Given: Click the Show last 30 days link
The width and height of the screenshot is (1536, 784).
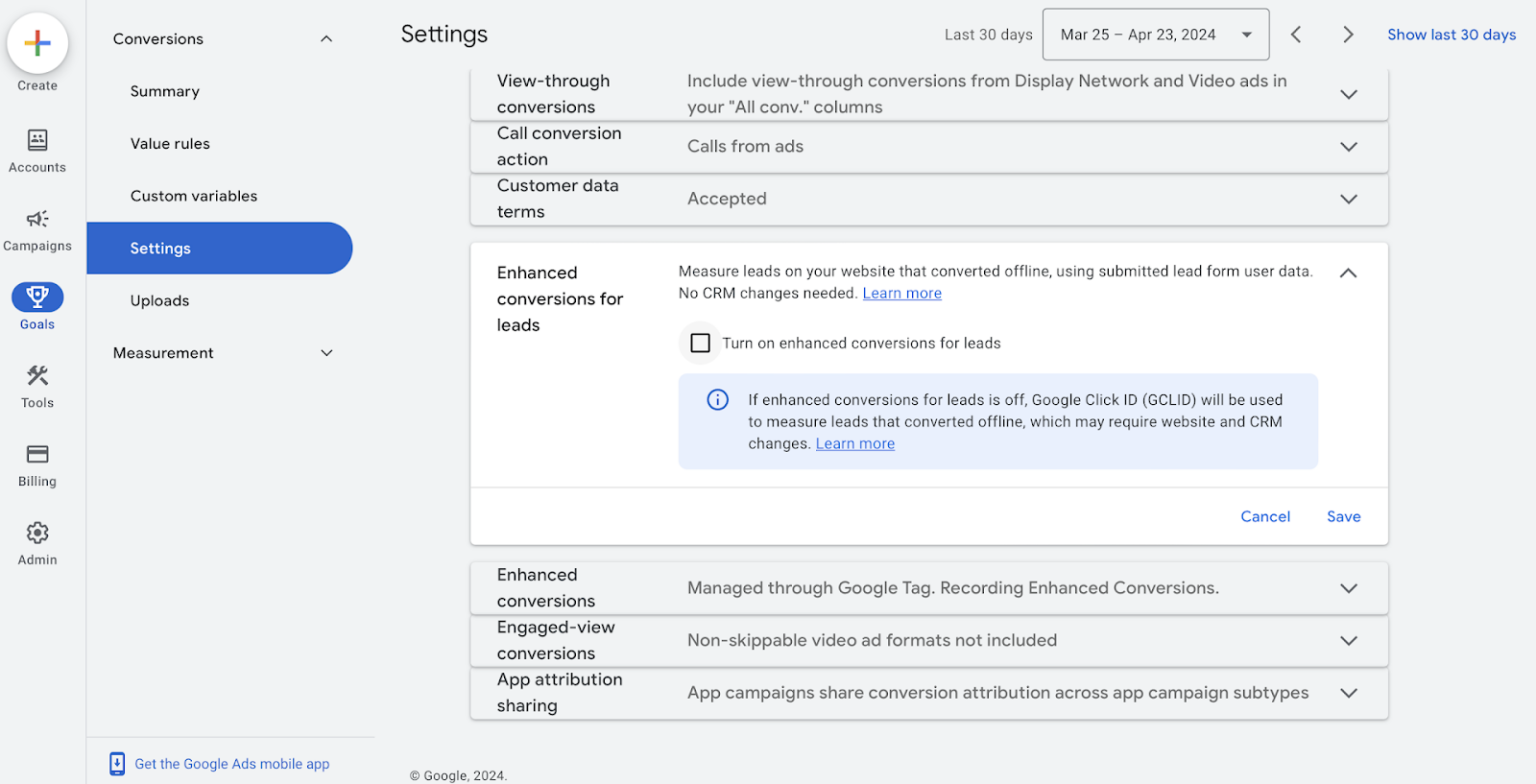Looking at the screenshot, I should pos(1451,33).
